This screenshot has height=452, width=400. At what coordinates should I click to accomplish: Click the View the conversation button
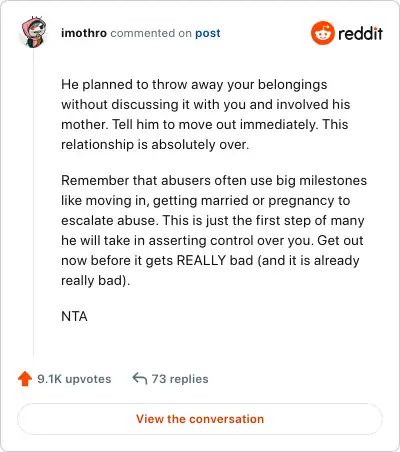[200, 419]
